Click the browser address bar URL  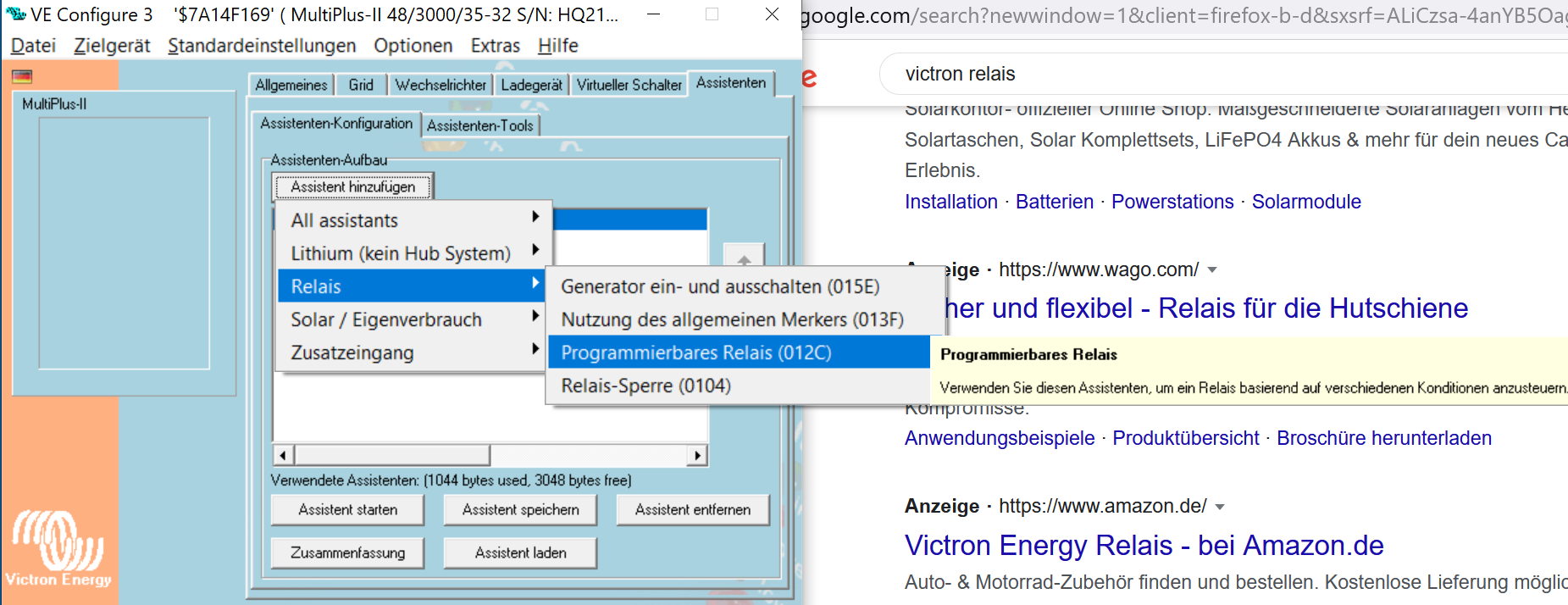pos(1184,16)
